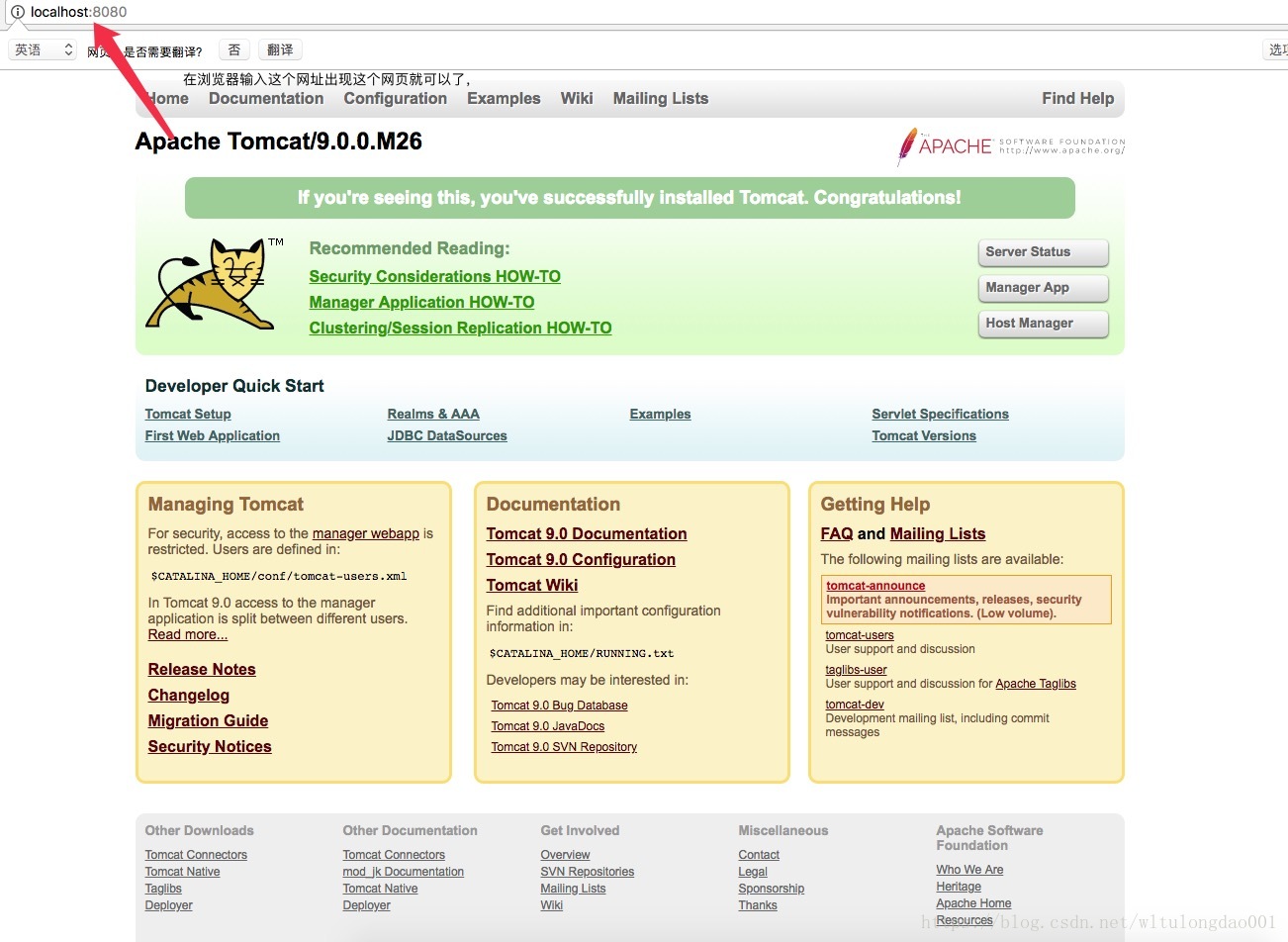Open Sponsorship under Miscellaneous
This screenshot has width=1288, height=942.
(x=772, y=889)
